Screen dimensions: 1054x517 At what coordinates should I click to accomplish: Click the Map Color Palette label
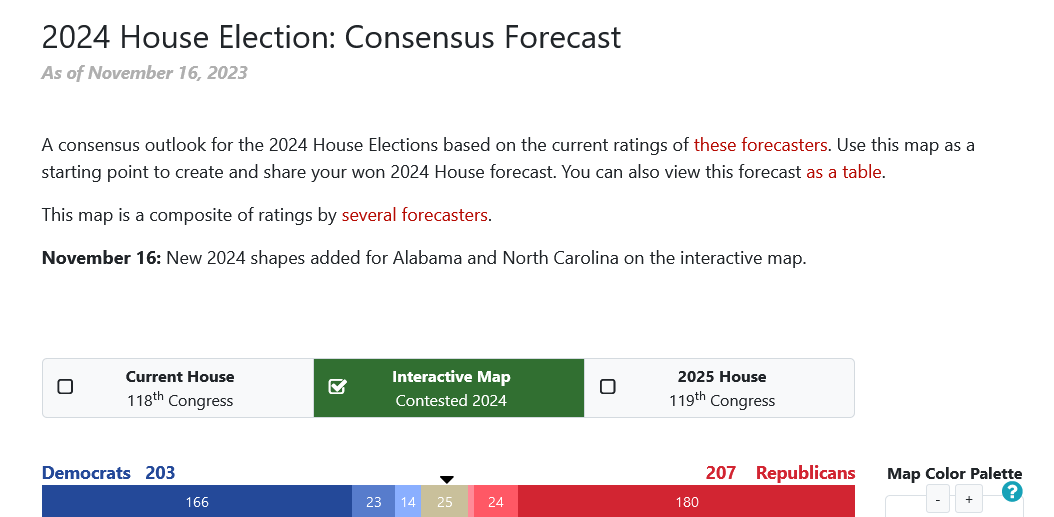955,473
